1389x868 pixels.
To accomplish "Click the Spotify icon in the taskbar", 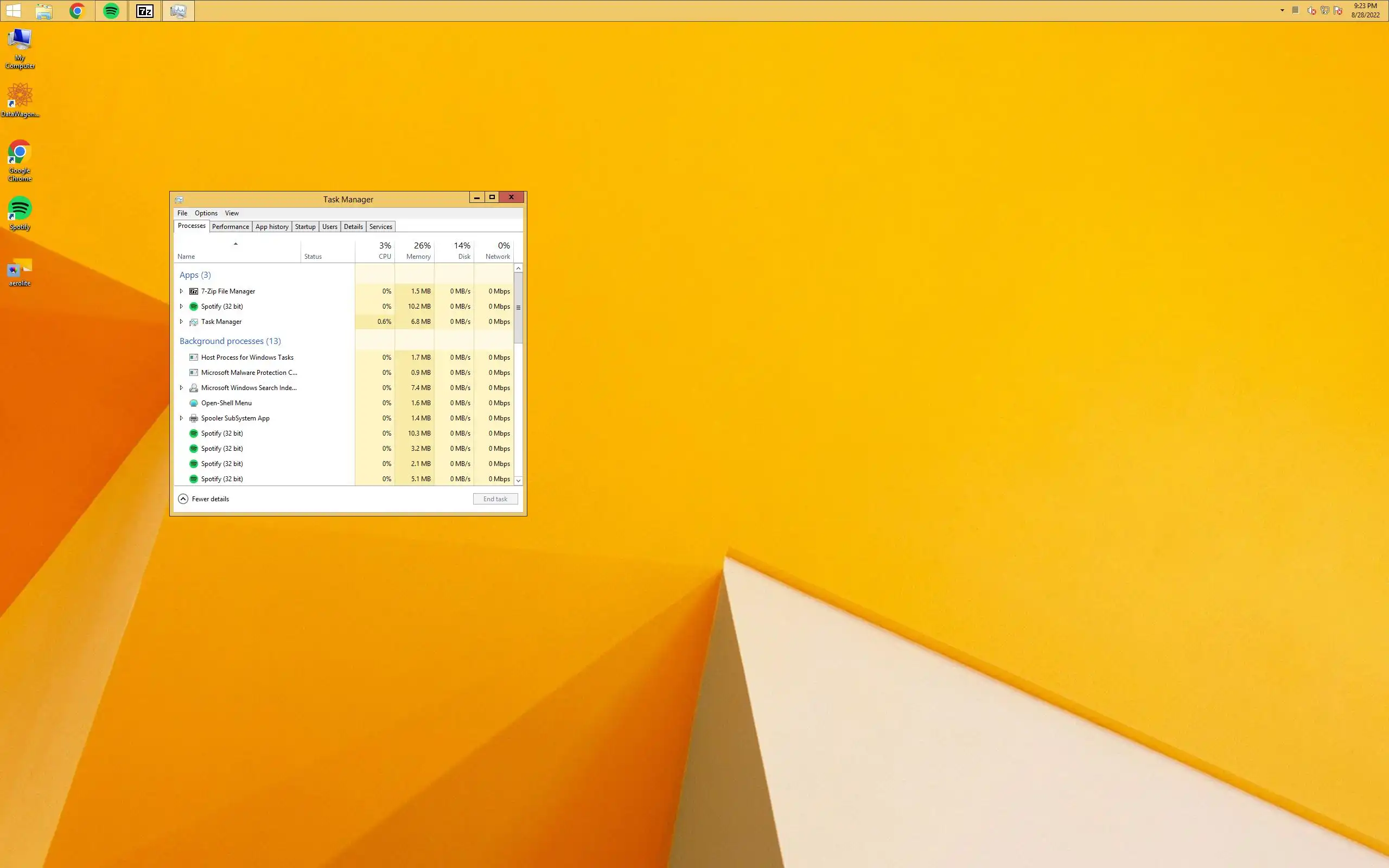I will point(111,11).
